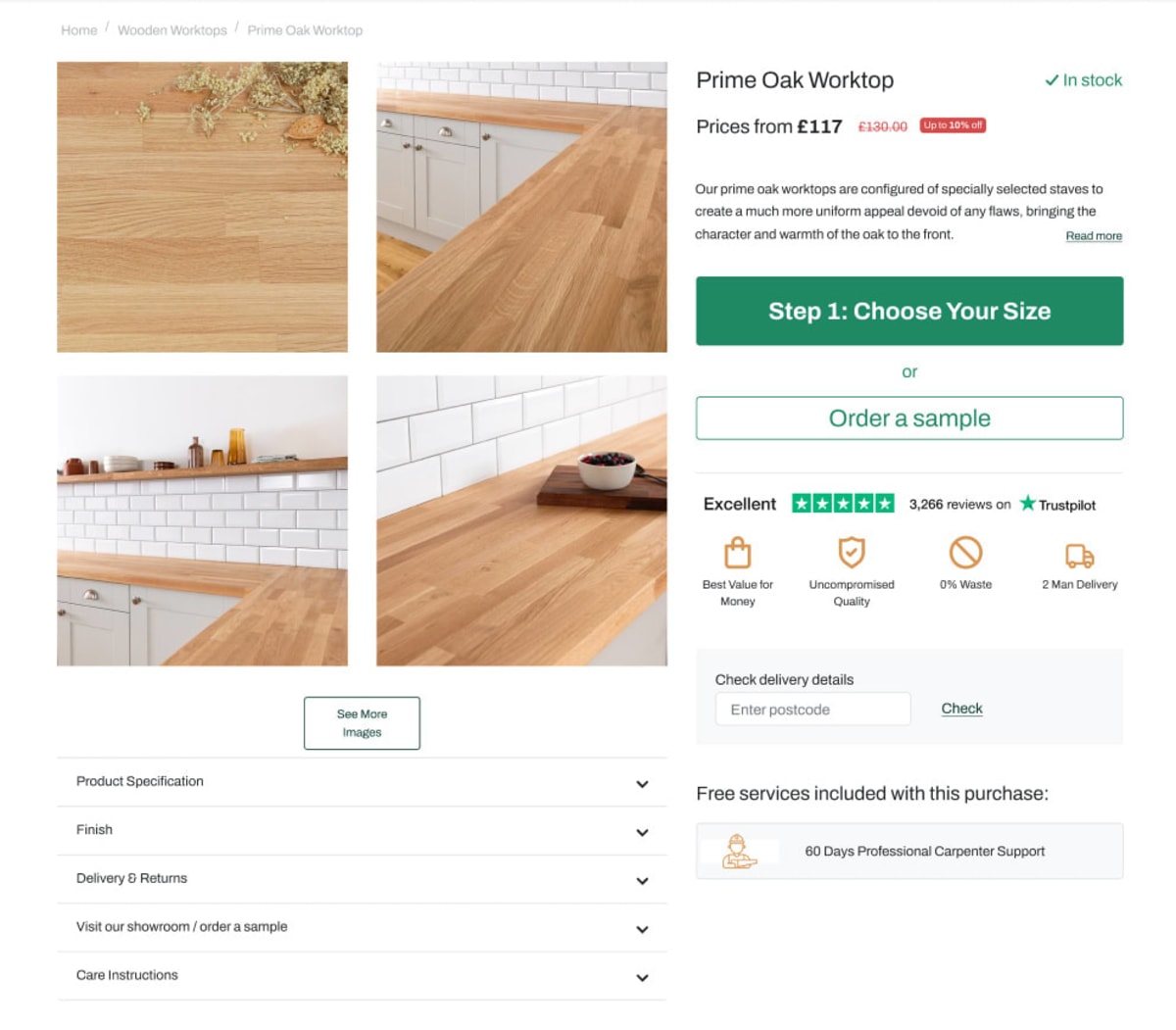Expand the Finish accordion

click(362, 830)
